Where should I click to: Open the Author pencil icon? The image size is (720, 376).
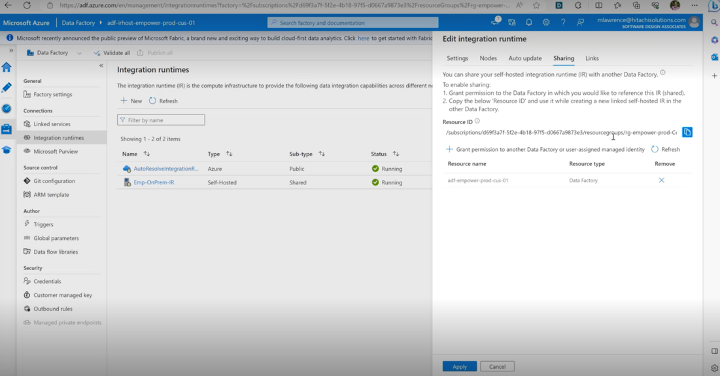(x=6, y=87)
